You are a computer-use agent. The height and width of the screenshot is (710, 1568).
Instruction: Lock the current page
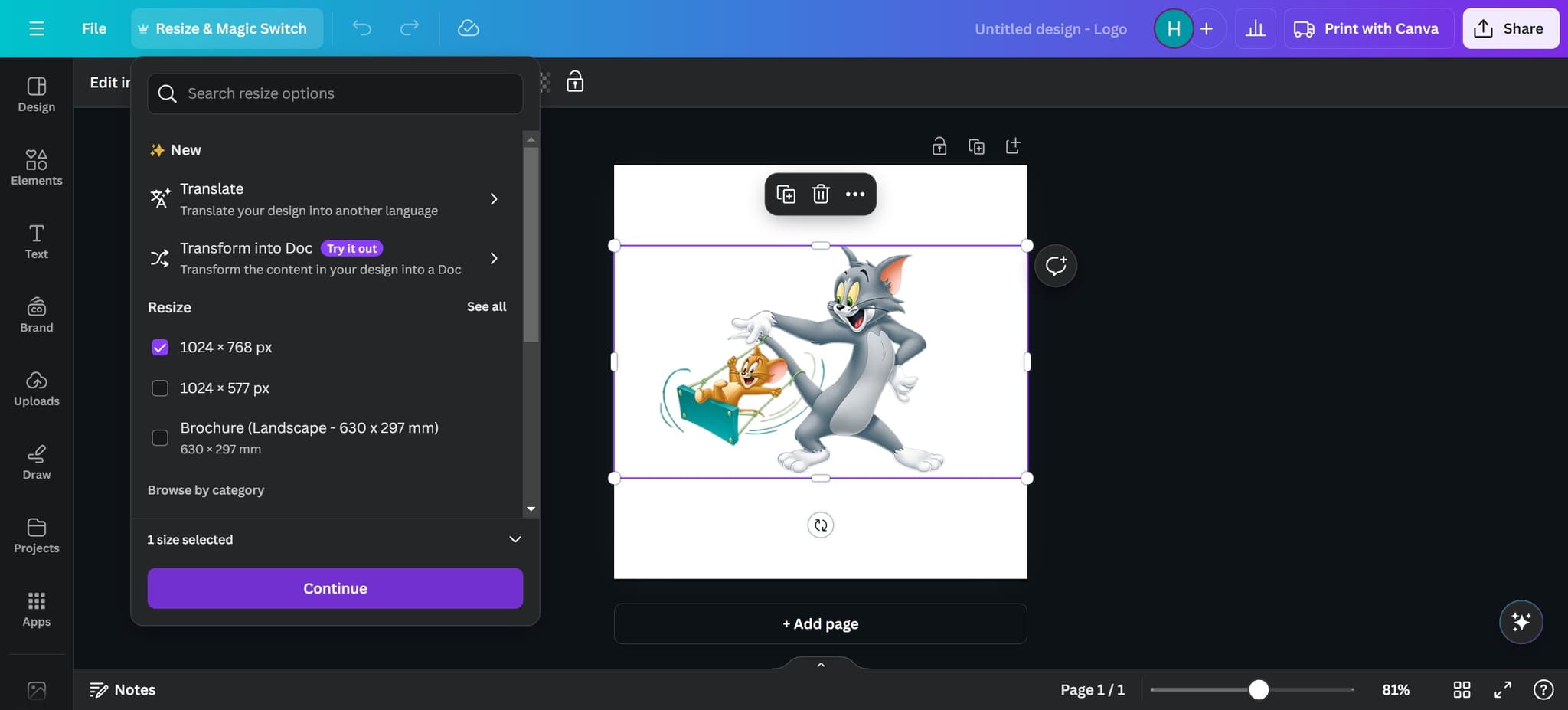click(939, 146)
